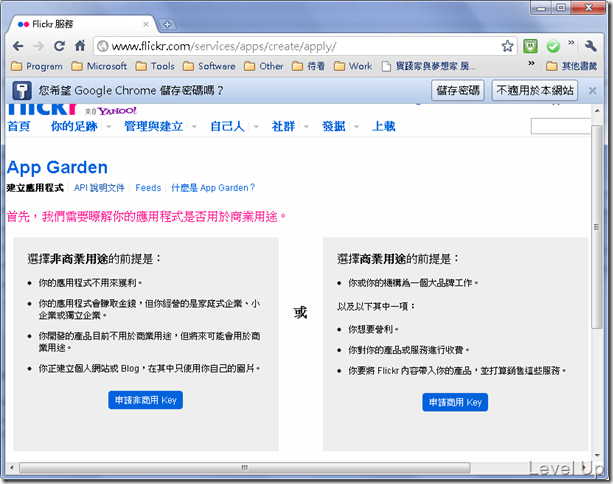The width and height of the screenshot is (613, 484).
Task: Close the Flickr 服務 tab
Action: [146, 24]
